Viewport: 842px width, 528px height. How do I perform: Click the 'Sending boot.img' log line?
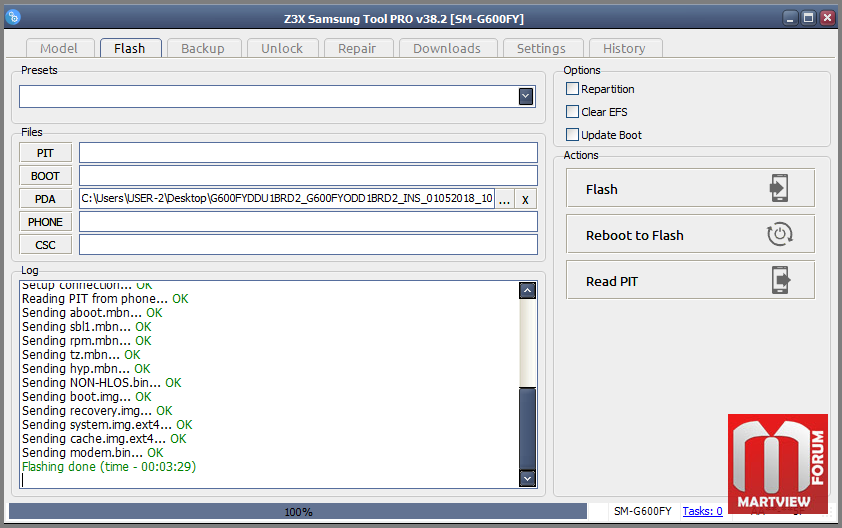pyautogui.click(x=86, y=397)
